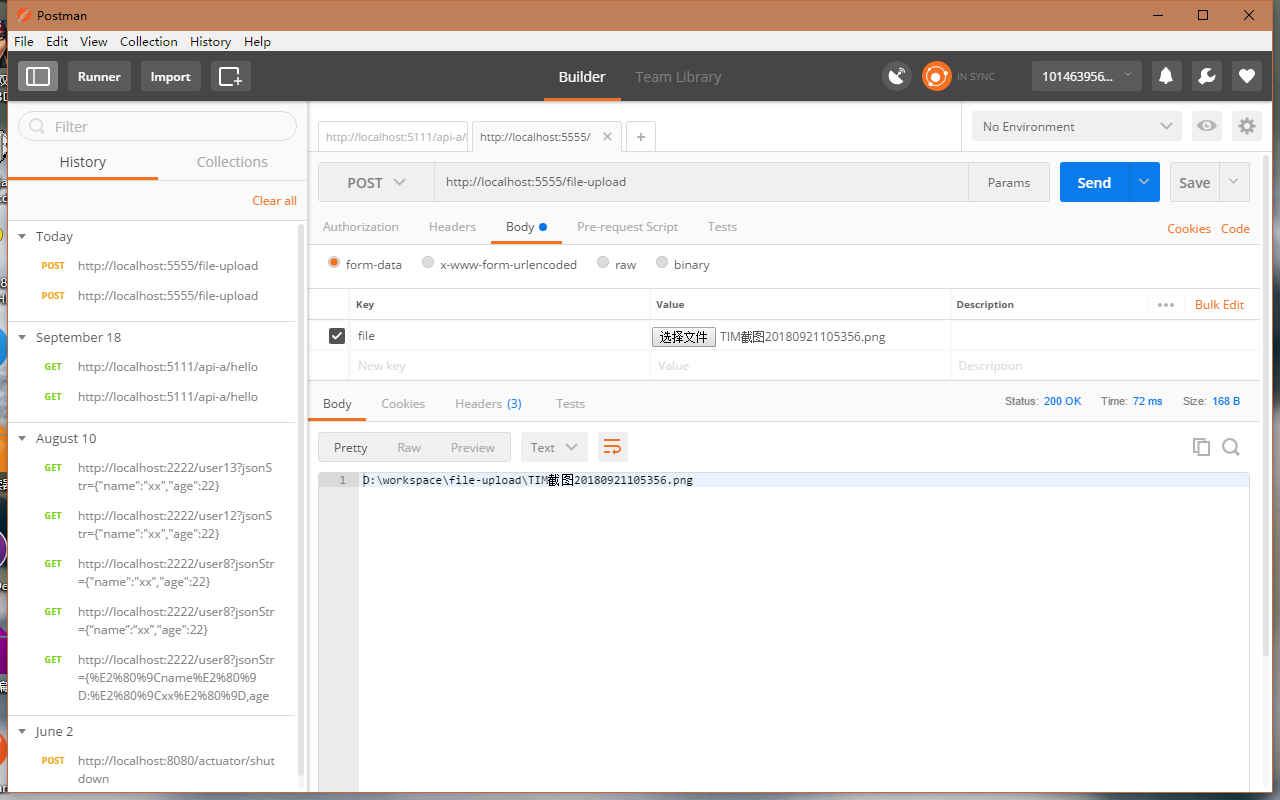The image size is (1280, 800).
Task: Open the wrench settings icon
Action: tap(1206, 76)
